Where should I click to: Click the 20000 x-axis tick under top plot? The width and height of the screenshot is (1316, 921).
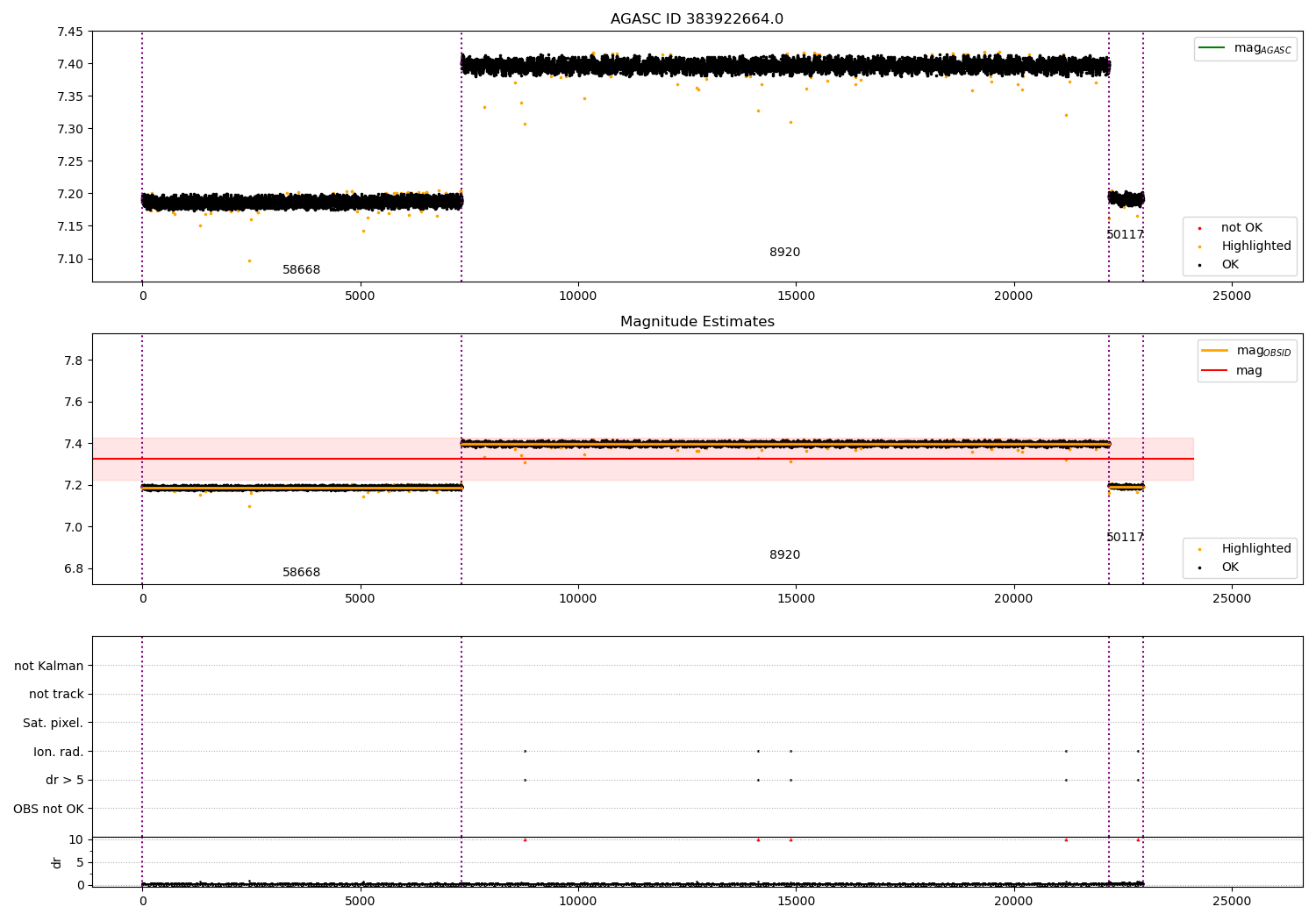(x=1013, y=296)
